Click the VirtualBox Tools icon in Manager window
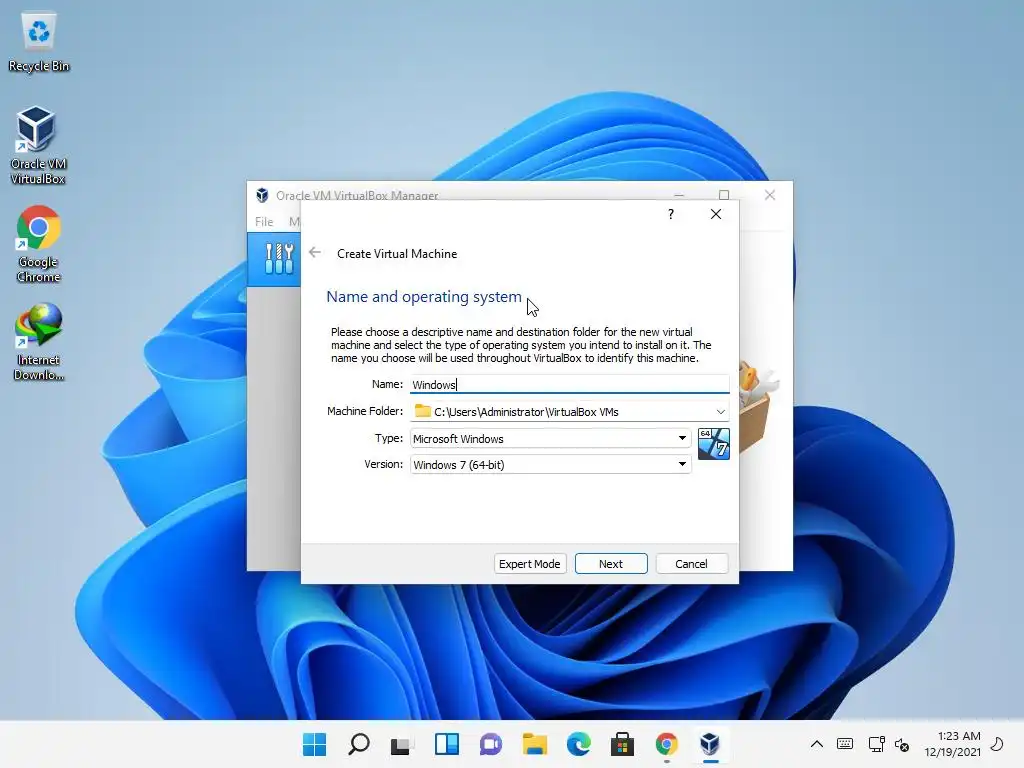The image size is (1024, 768). click(279, 259)
